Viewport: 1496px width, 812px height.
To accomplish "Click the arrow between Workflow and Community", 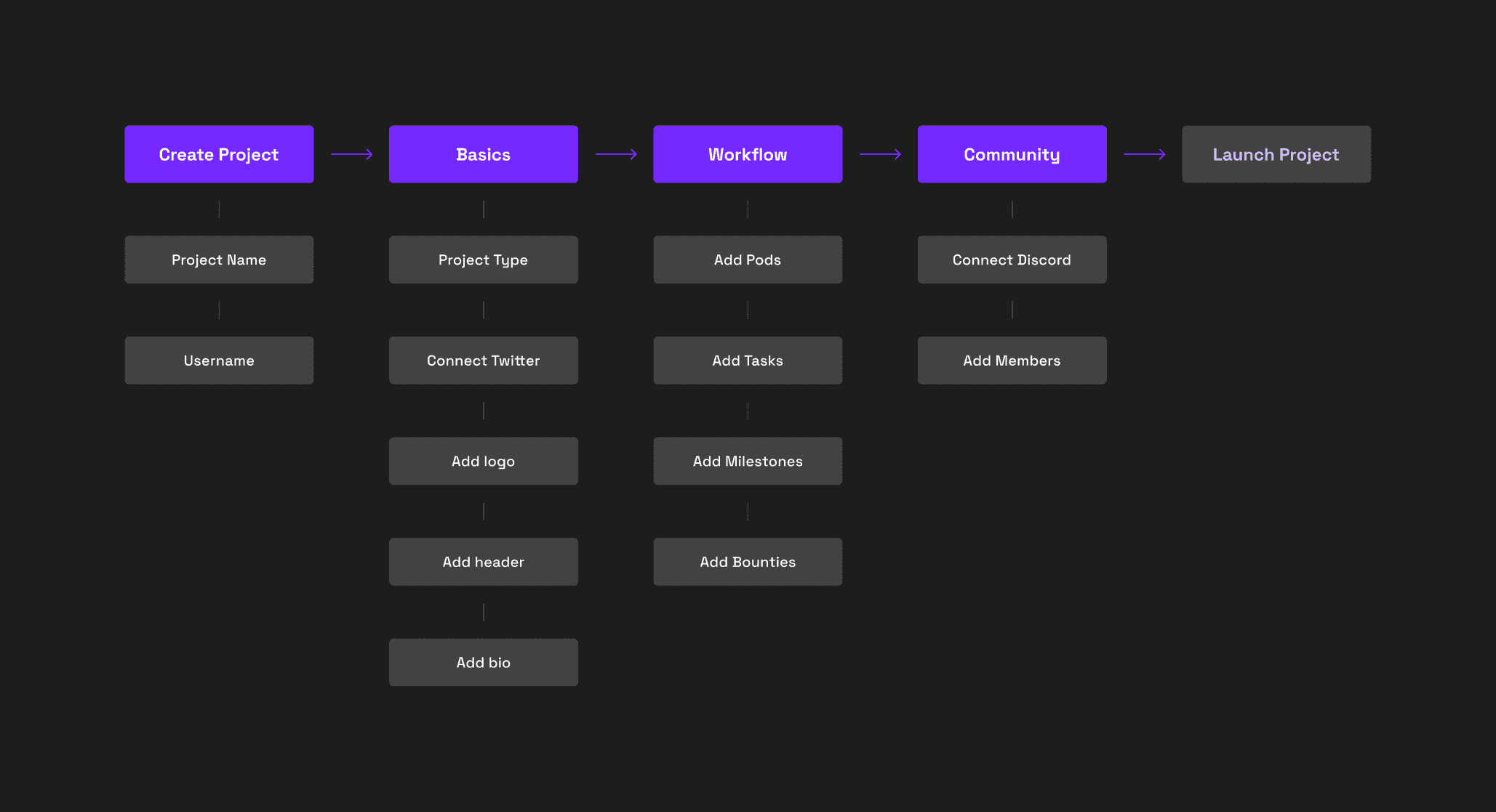I will point(880,154).
